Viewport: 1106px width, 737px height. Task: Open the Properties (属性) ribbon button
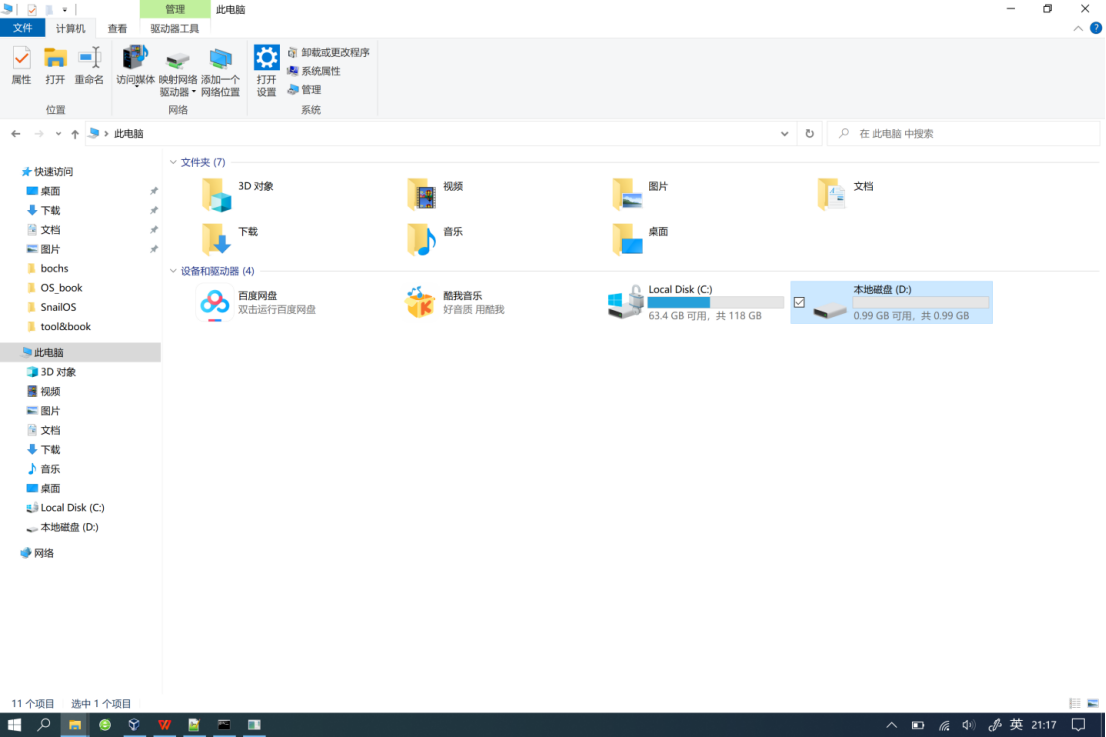21,66
